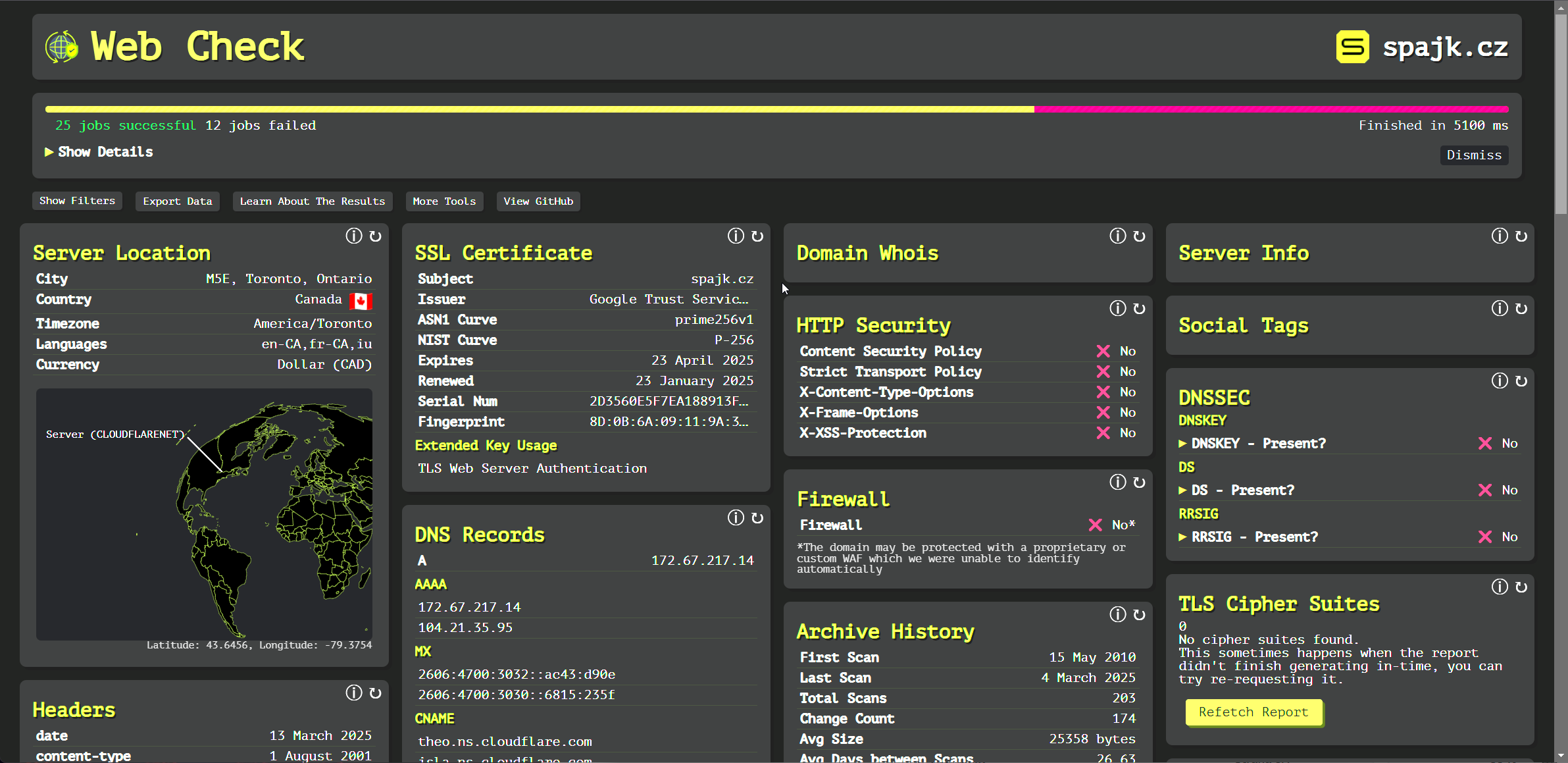This screenshot has height=763, width=1568.
Task: Open info for TLS Cipher Suites card
Action: (x=1500, y=587)
